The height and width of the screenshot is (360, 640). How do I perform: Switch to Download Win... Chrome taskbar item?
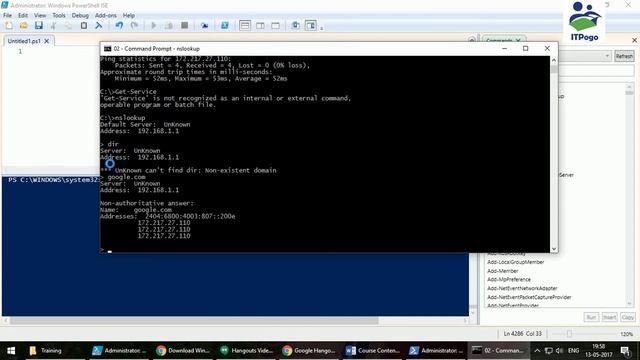pyautogui.click(x=183, y=350)
